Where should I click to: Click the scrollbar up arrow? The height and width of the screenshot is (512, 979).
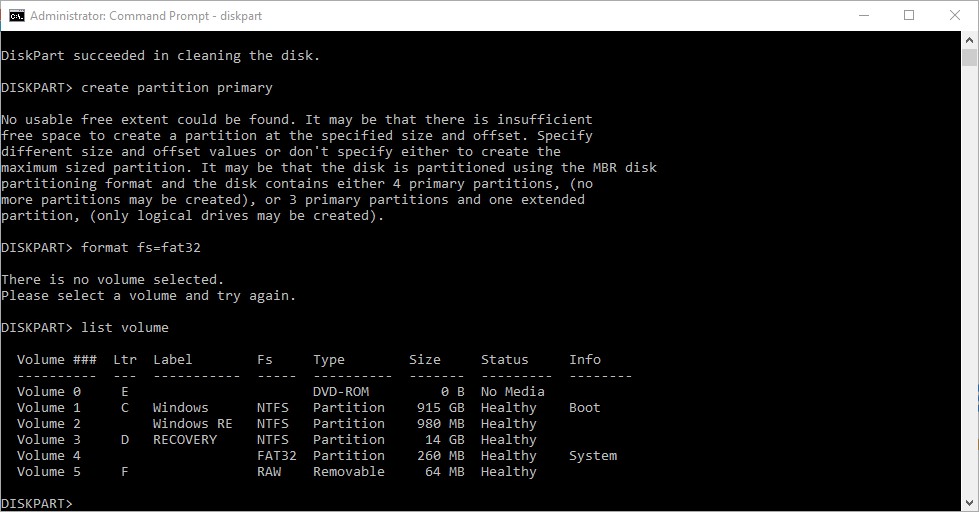[969, 39]
